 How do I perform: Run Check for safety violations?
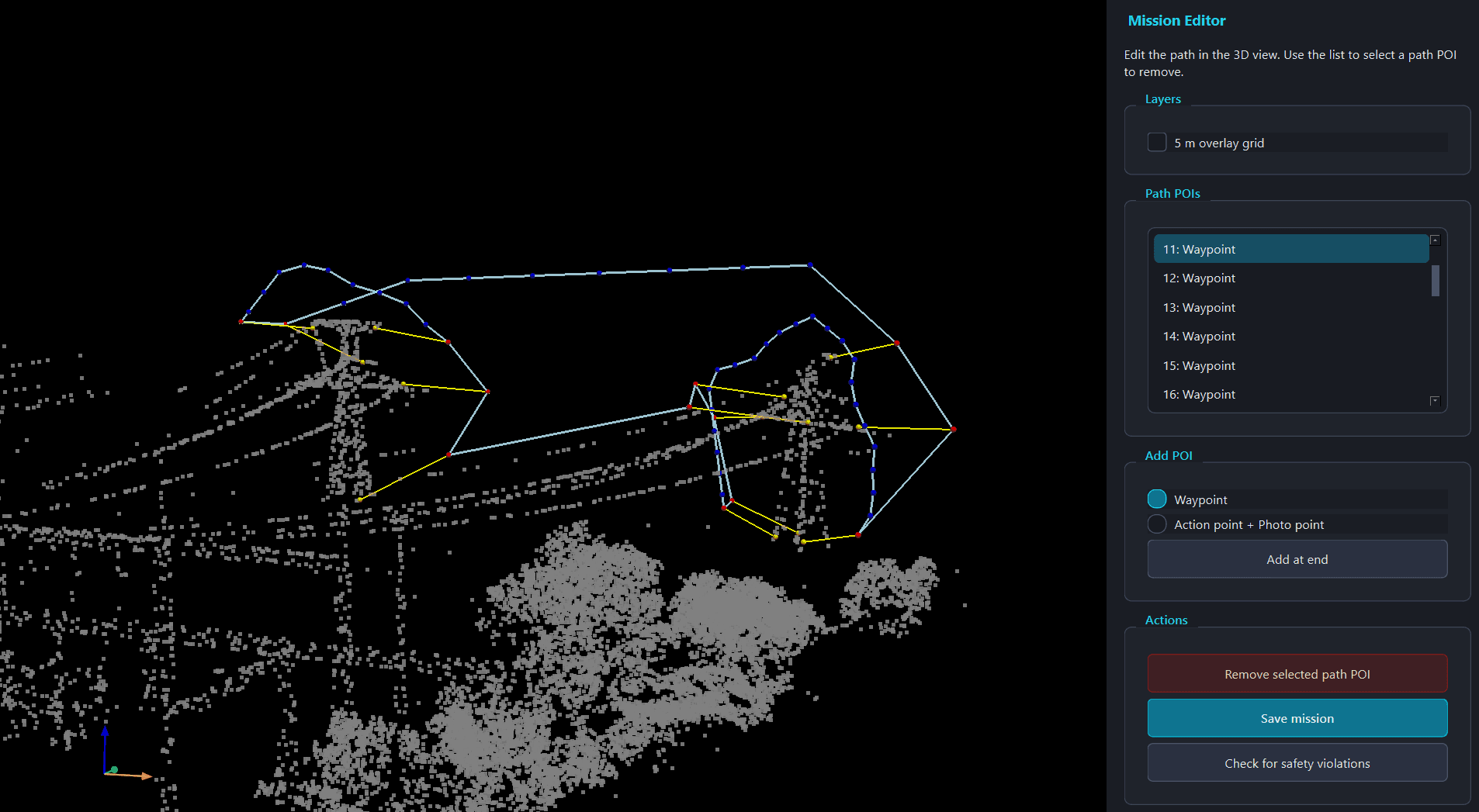(x=1296, y=762)
